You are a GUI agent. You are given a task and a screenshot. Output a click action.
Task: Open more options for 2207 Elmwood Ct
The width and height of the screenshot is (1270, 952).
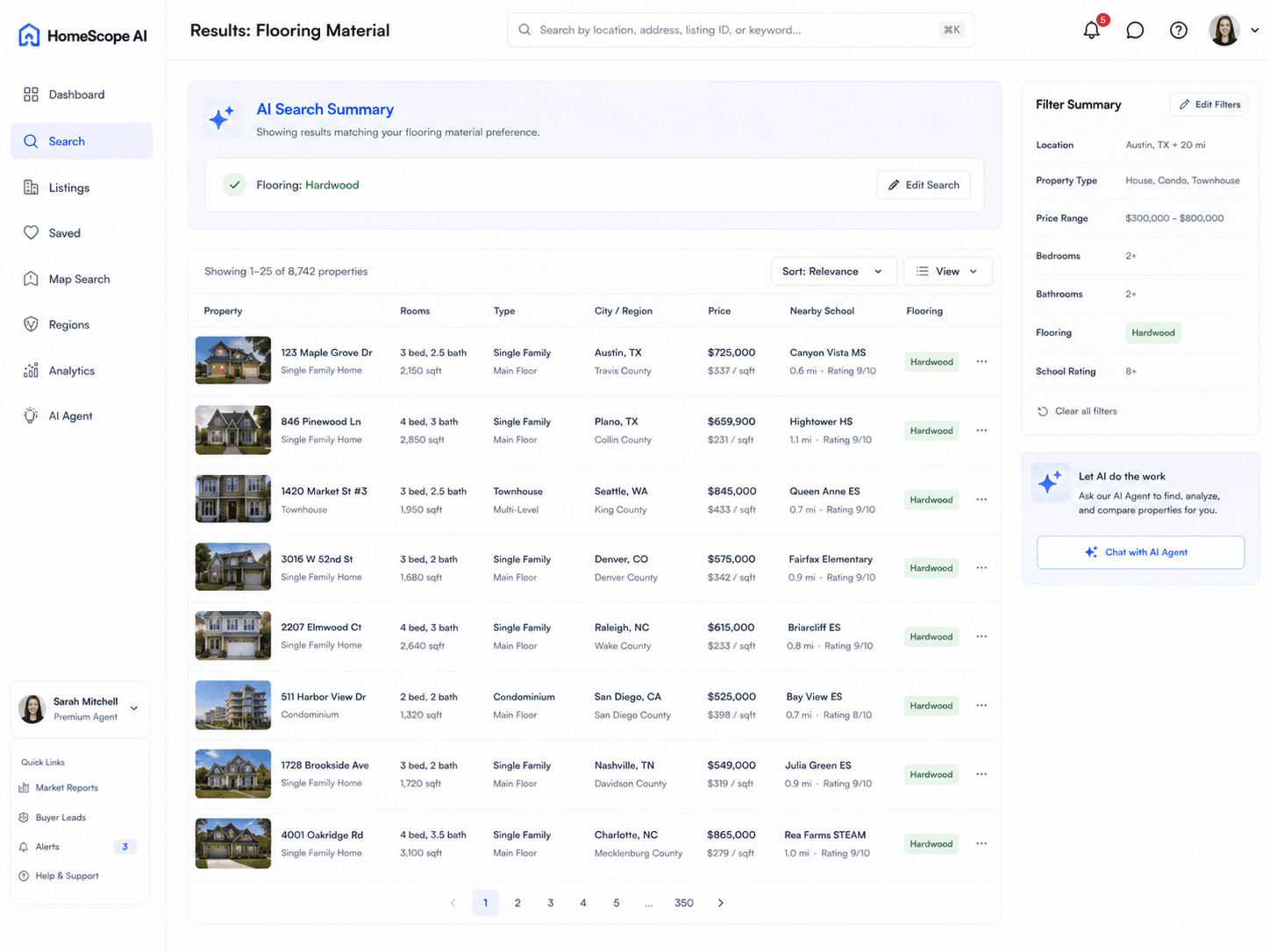coord(981,636)
